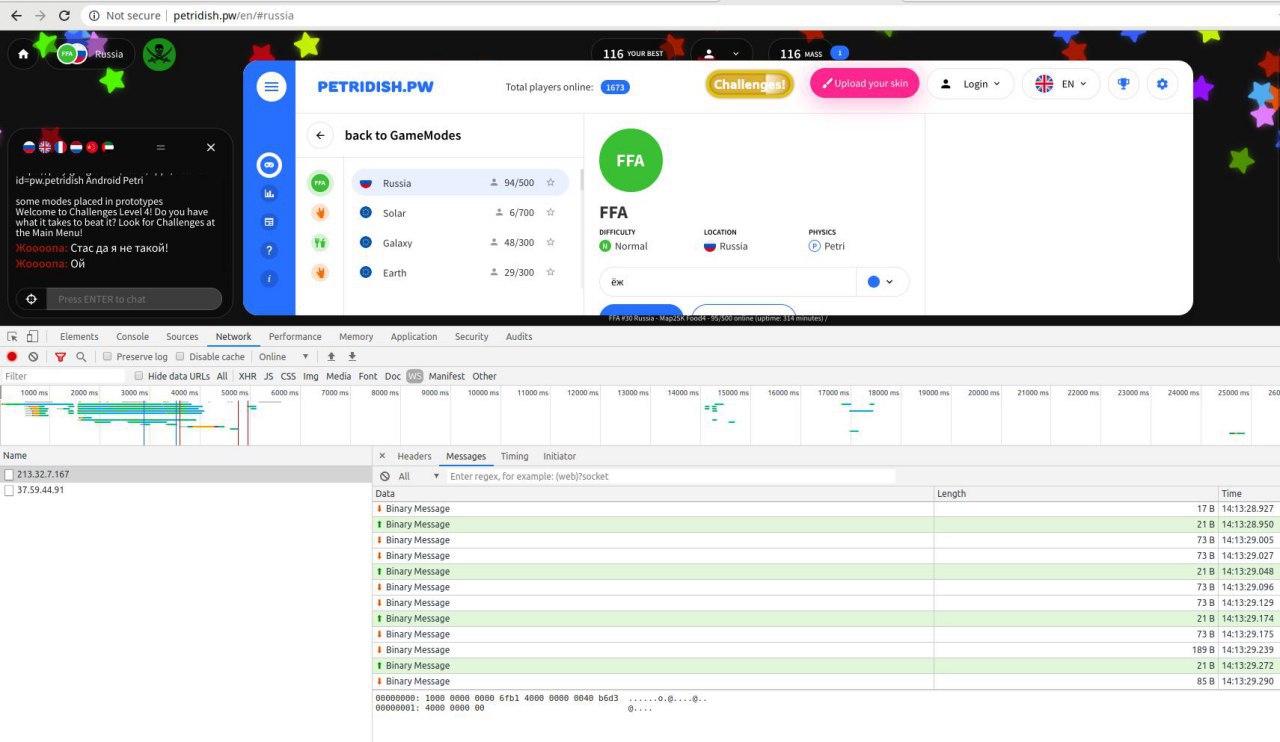Viewport: 1280px width, 742px height.
Task: Open the hamburger menu in Petridish panel
Action: coord(271,87)
